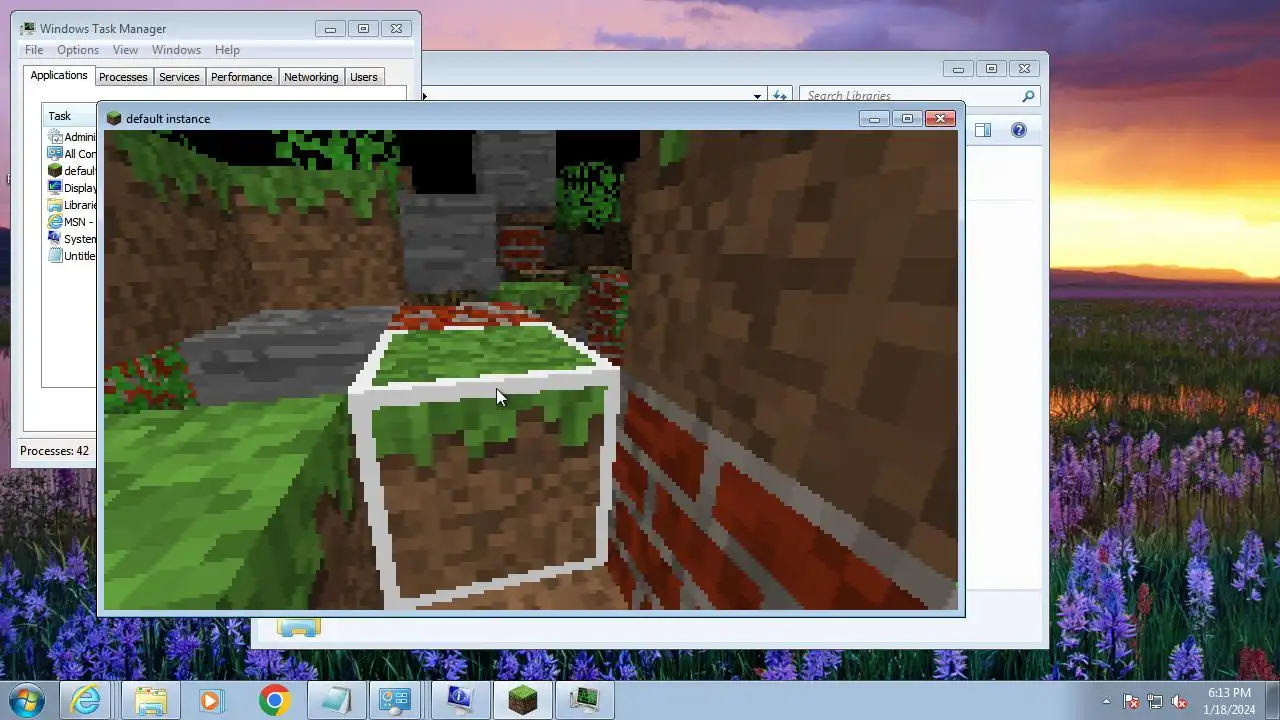Open File Explorer from the taskbar
This screenshot has height=720, width=1280.
click(150, 700)
